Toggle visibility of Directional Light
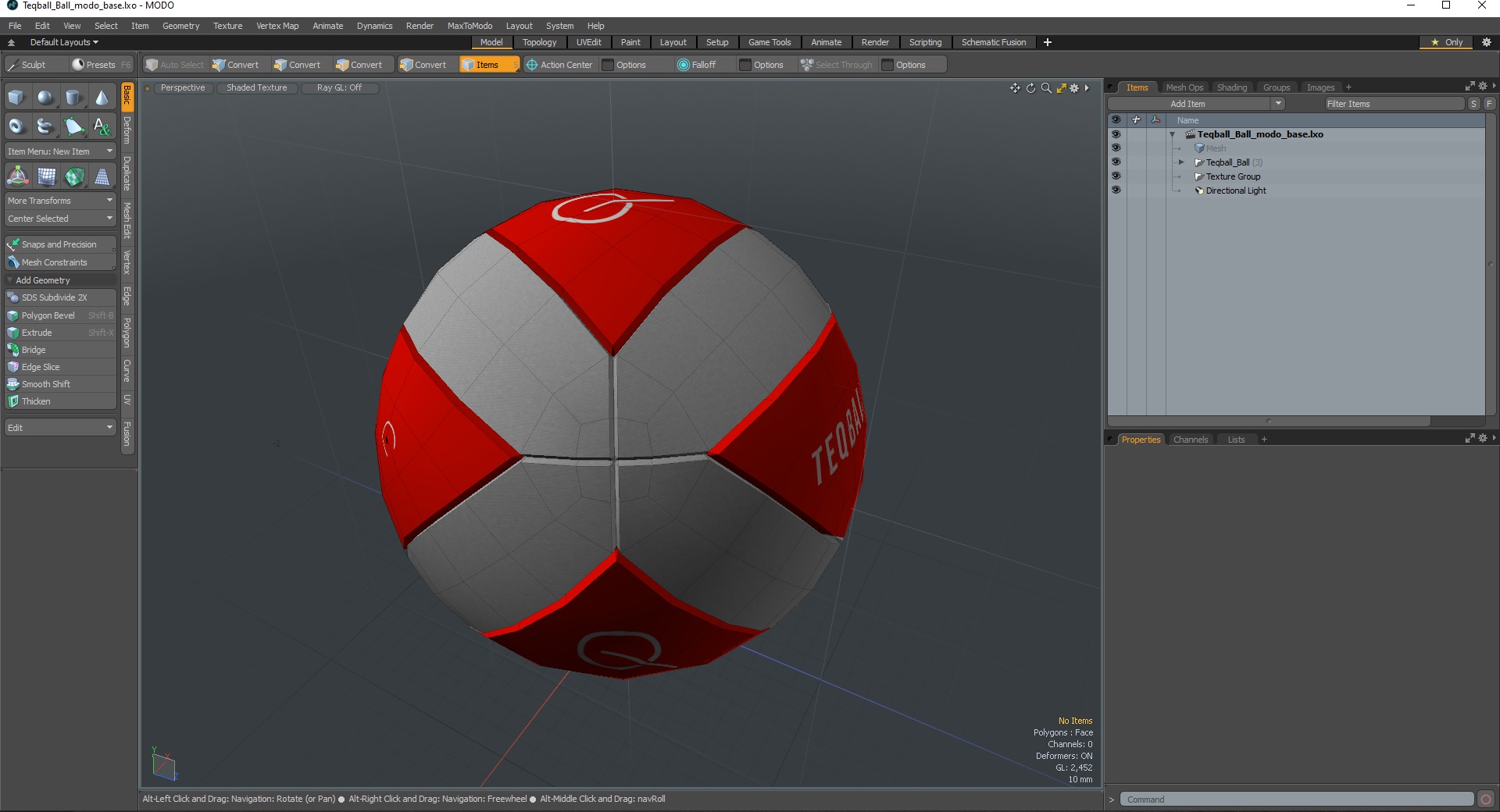The width and height of the screenshot is (1500, 812). (1116, 191)
